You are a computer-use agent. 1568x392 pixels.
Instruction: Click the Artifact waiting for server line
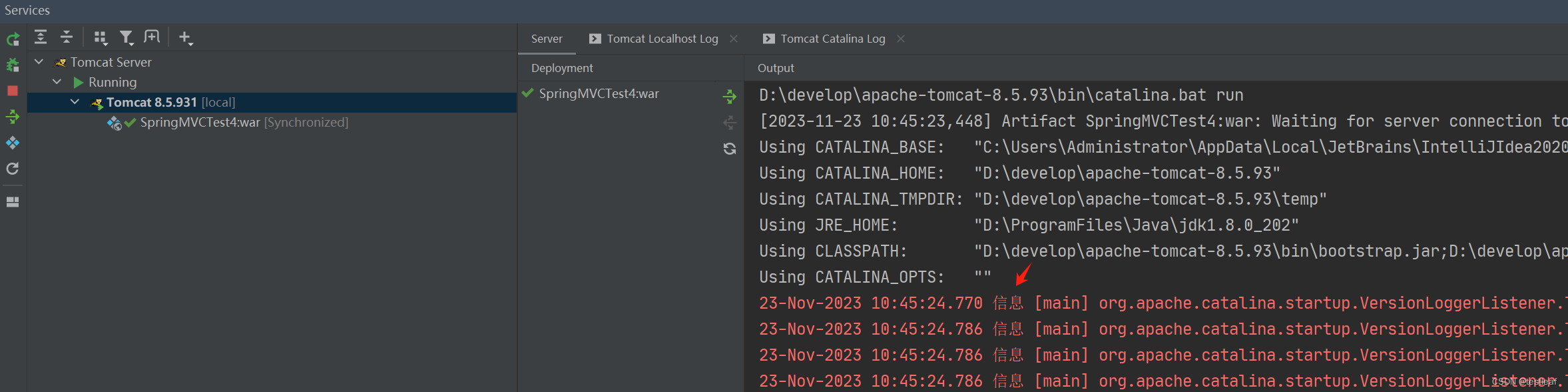pos(1163,121)
